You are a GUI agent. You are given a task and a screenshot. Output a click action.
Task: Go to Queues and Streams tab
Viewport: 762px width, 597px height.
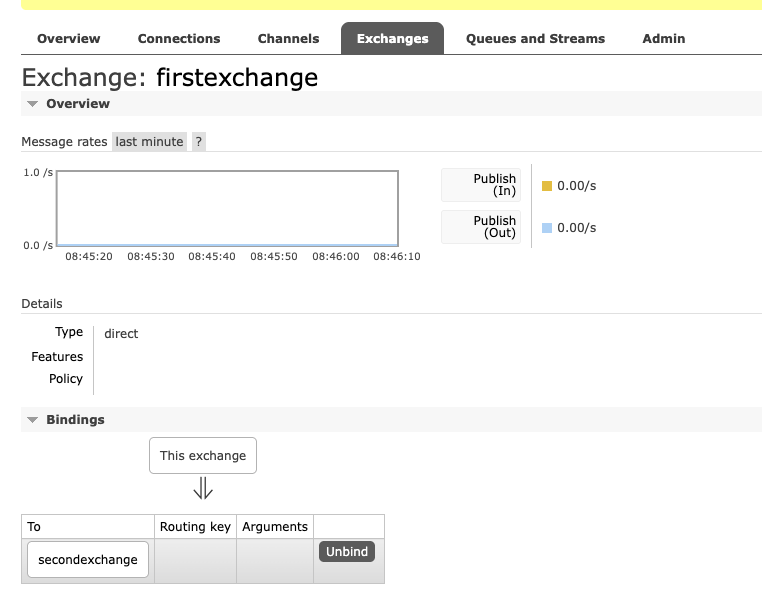[535, 38]
